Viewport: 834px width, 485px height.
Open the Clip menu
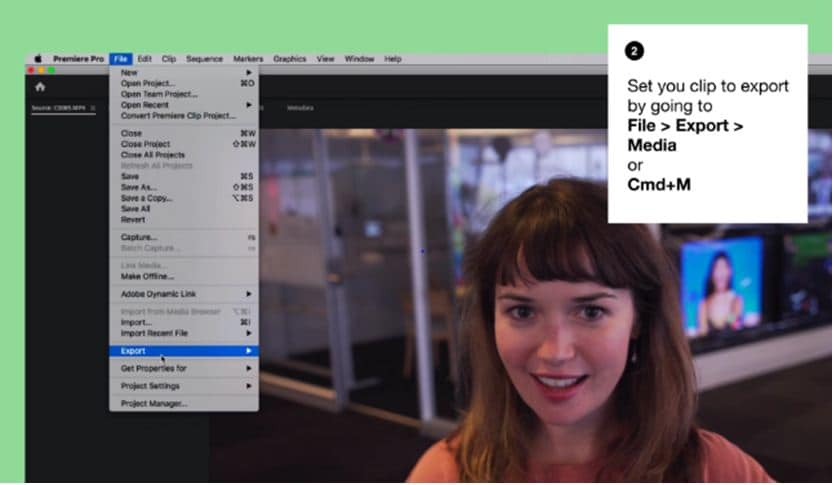point(169,59)
